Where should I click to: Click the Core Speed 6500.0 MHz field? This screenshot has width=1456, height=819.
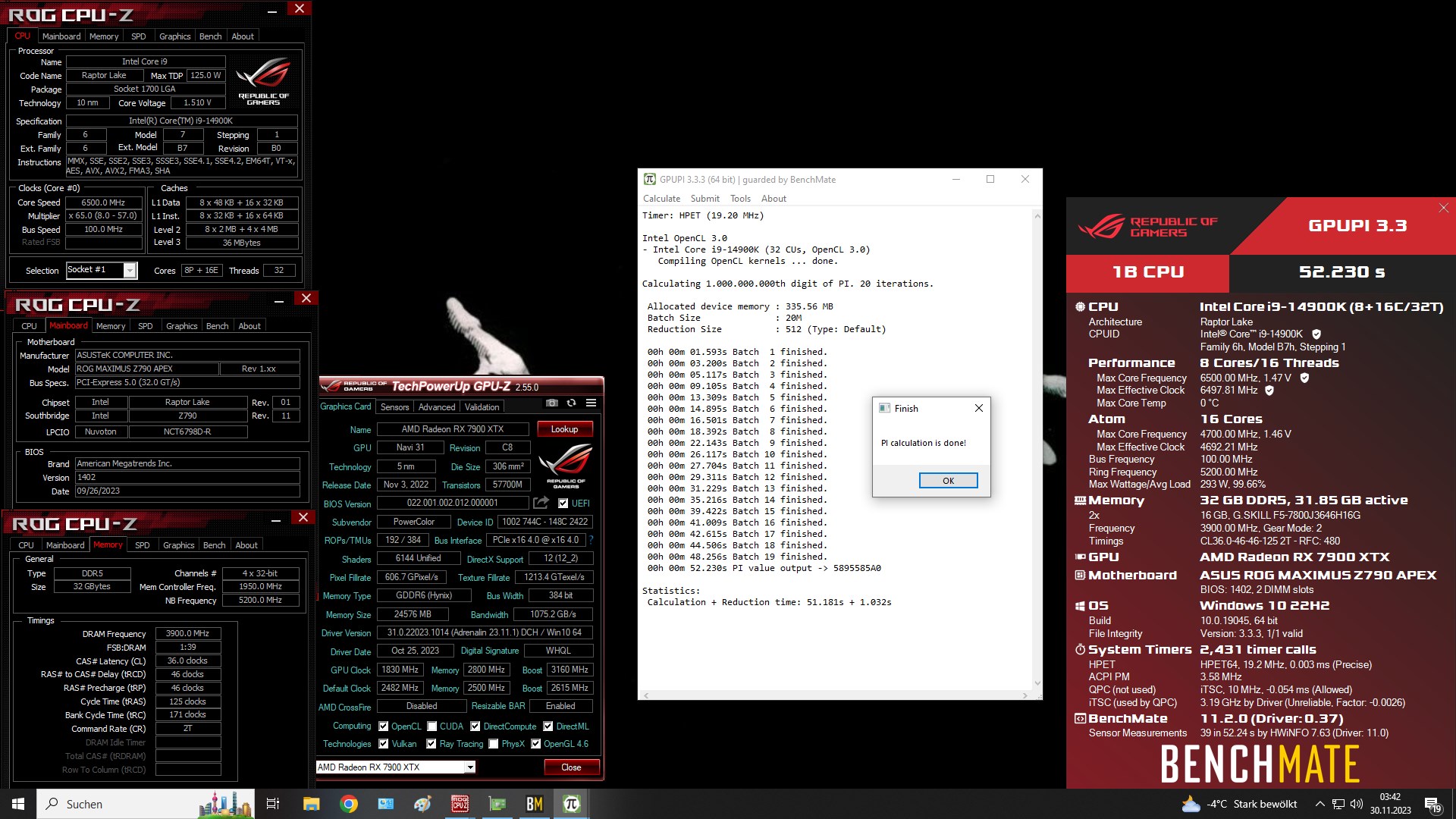coord(104,202)
